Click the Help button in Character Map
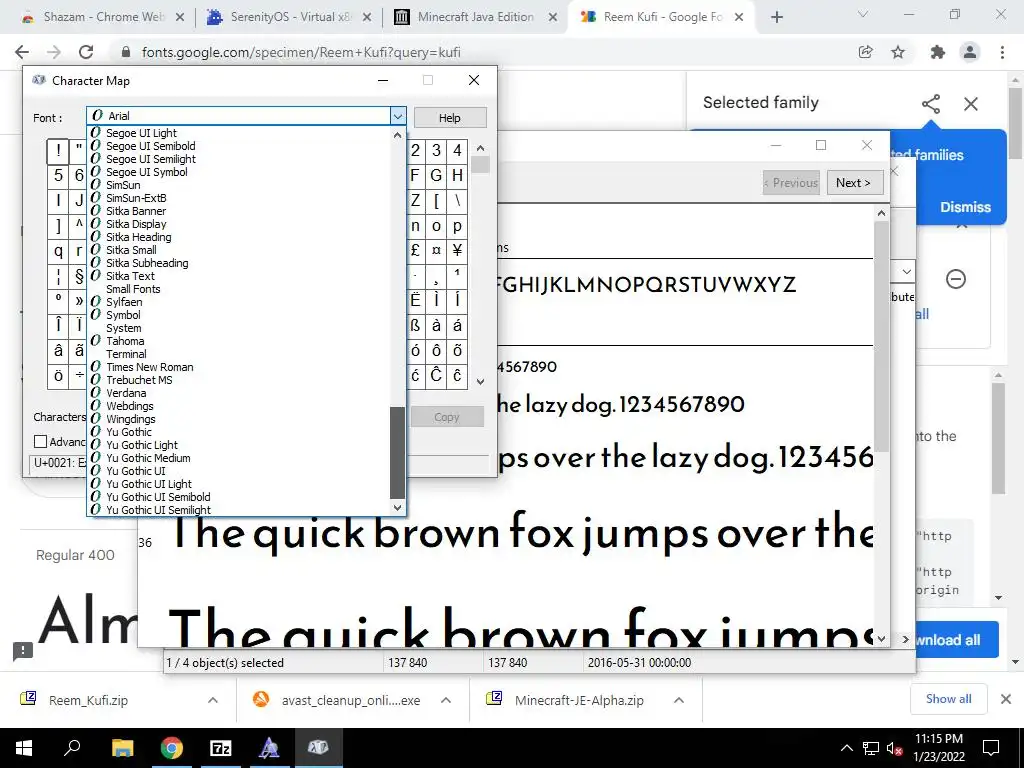The width and height of the screenshot is (1024, 768). point(449,118)
